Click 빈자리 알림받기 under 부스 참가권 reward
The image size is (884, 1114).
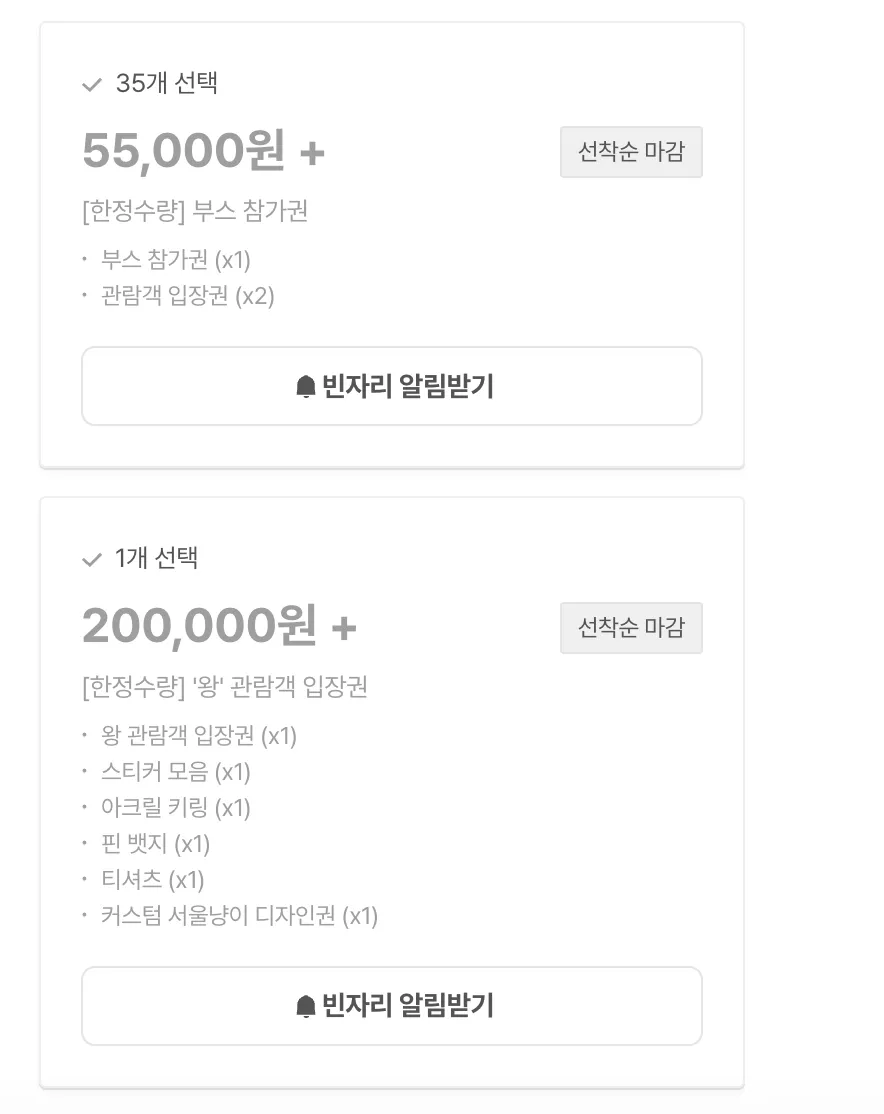392,386
